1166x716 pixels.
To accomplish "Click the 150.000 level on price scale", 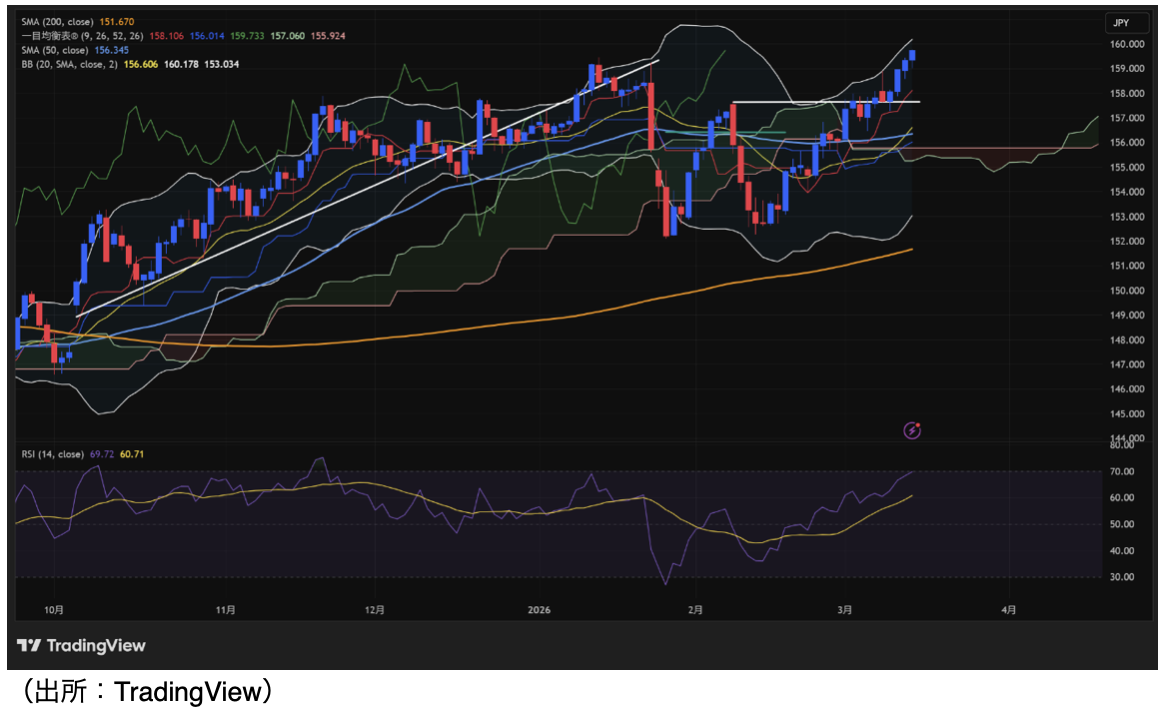I will click(1126, 291).
